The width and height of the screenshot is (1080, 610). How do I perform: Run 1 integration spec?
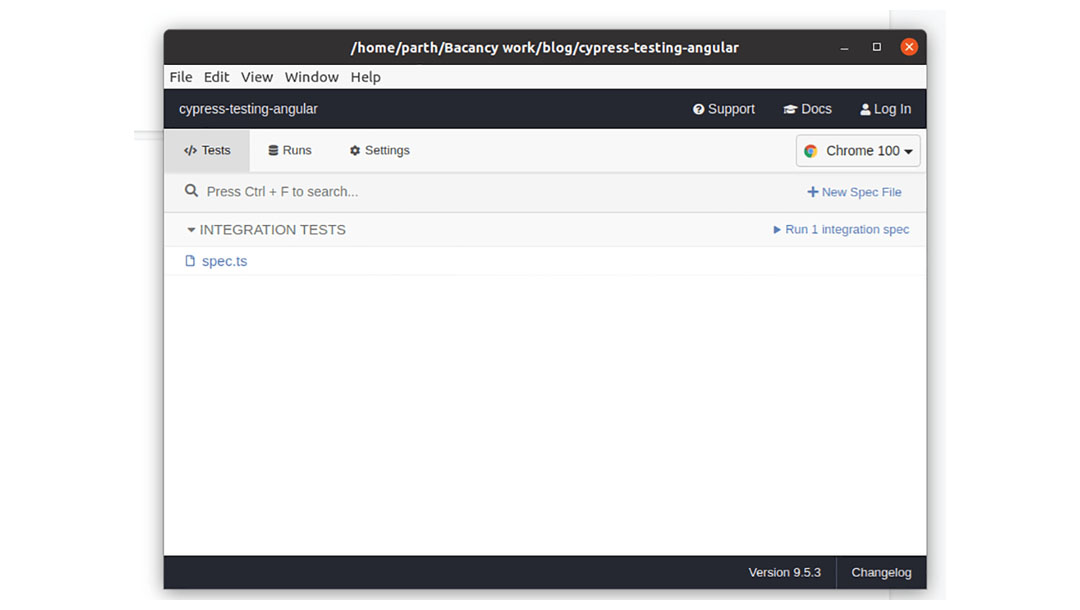click(x=841, y=230)
